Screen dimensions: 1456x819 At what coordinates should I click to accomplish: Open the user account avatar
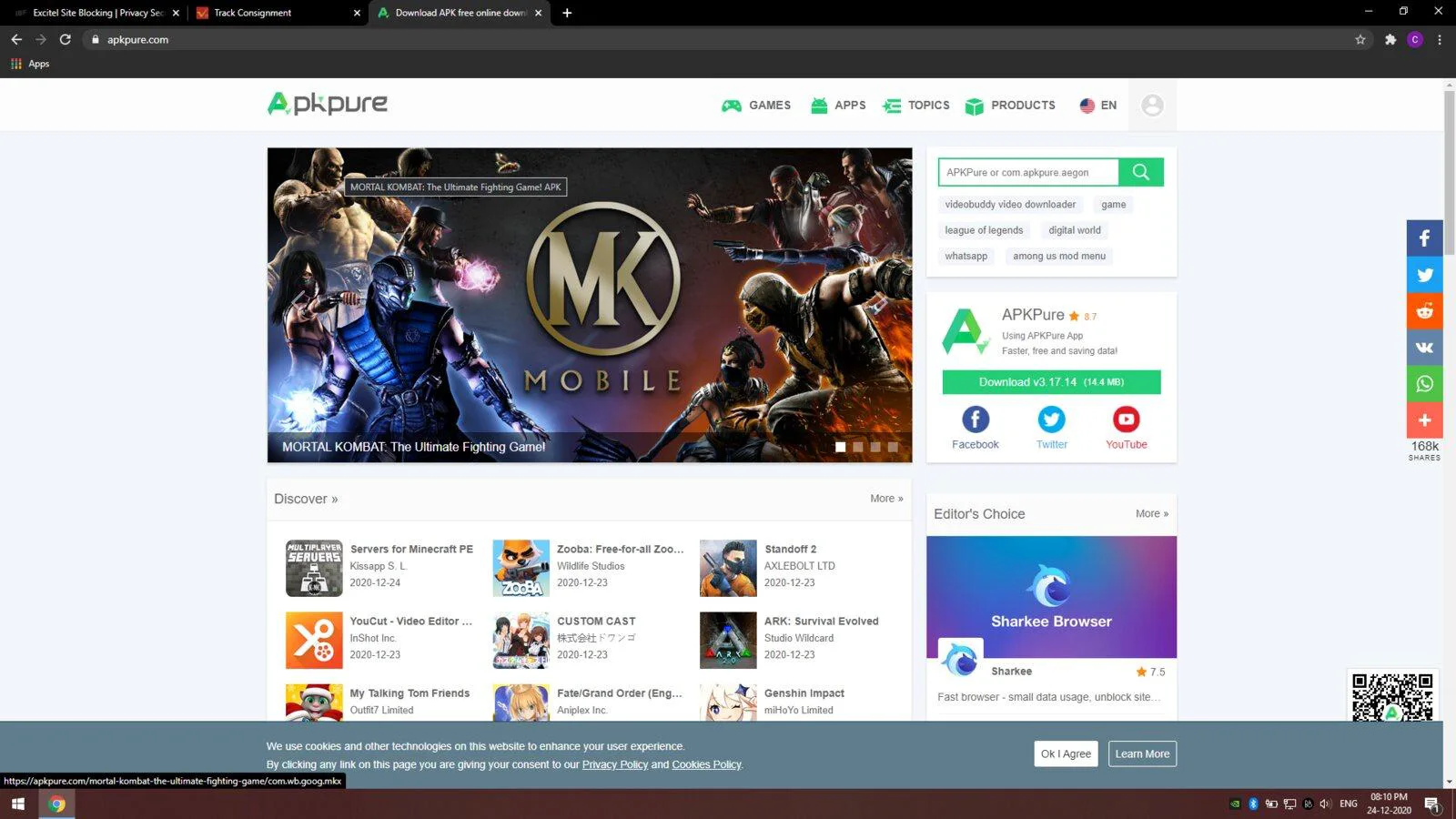coord(1152,106)
